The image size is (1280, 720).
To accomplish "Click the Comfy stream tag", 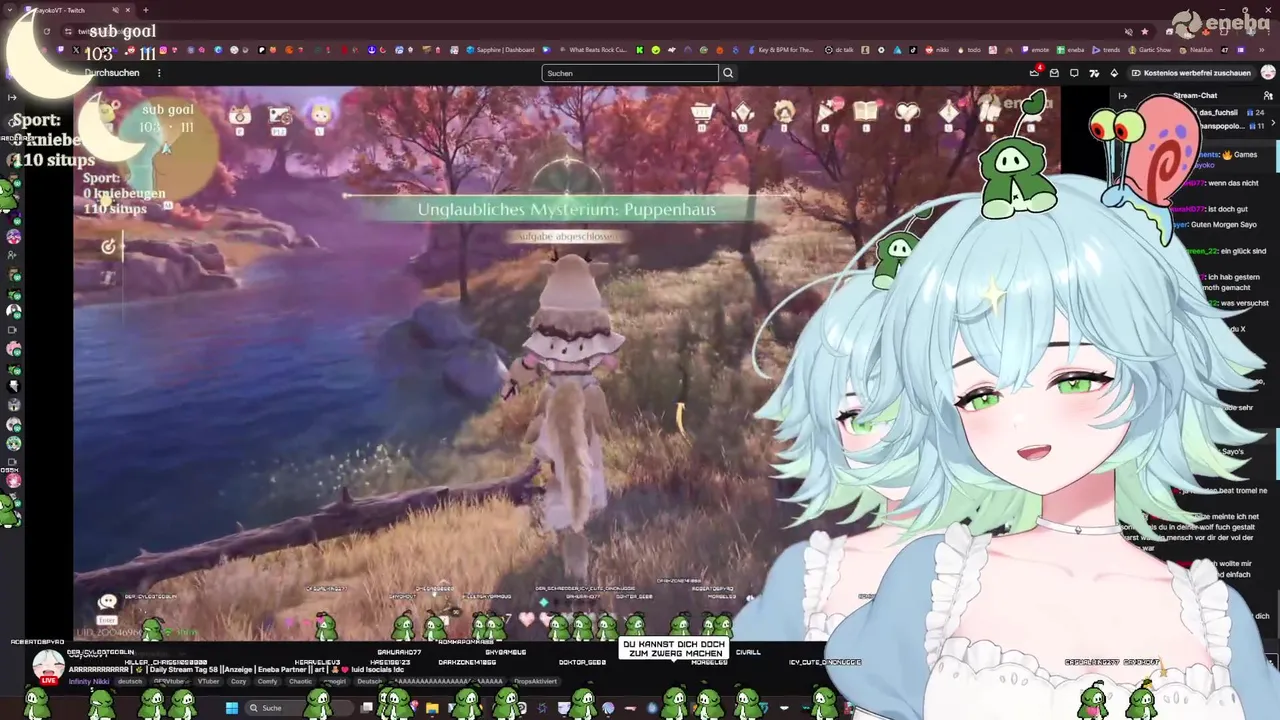I will click(267, 682).
